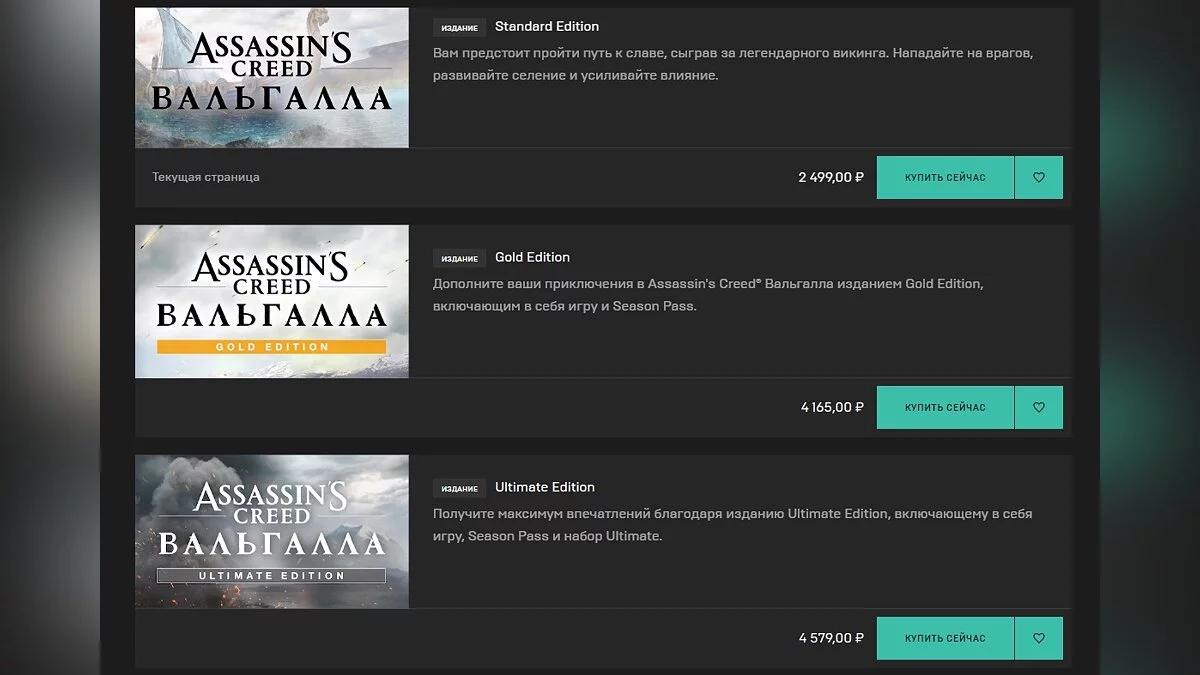Image resolution: width=1200 pixels, height=675 pixels.
Task: Click the Gold Edition title
Action: click(x=532, y=257)
